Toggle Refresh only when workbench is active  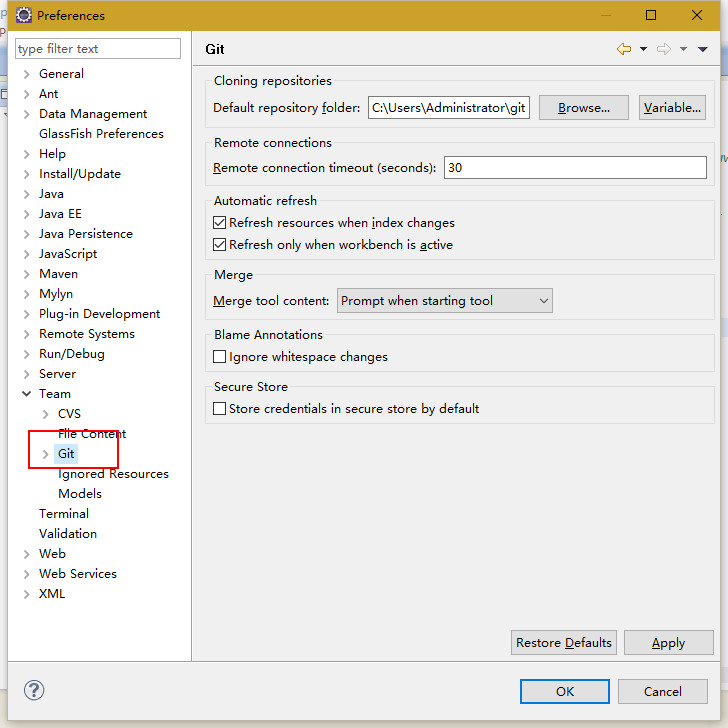pyautogui.click(x=219, y=245)
